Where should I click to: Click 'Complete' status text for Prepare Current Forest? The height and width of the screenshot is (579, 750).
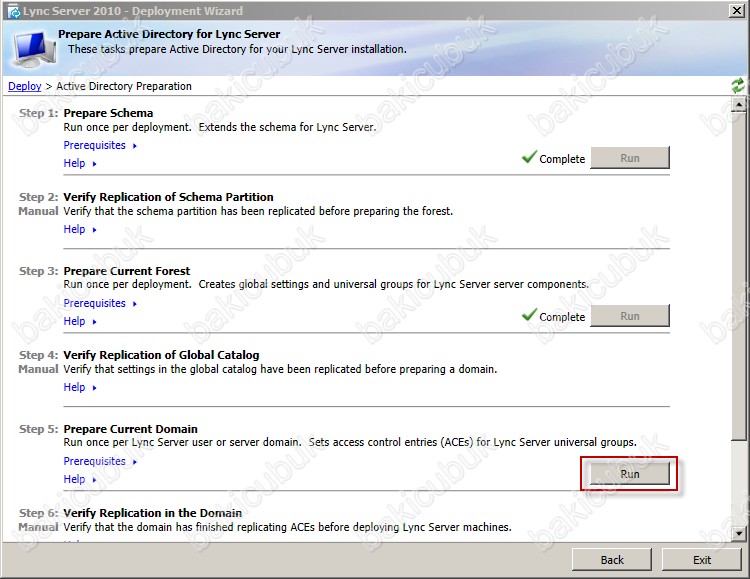click(562, 317)
